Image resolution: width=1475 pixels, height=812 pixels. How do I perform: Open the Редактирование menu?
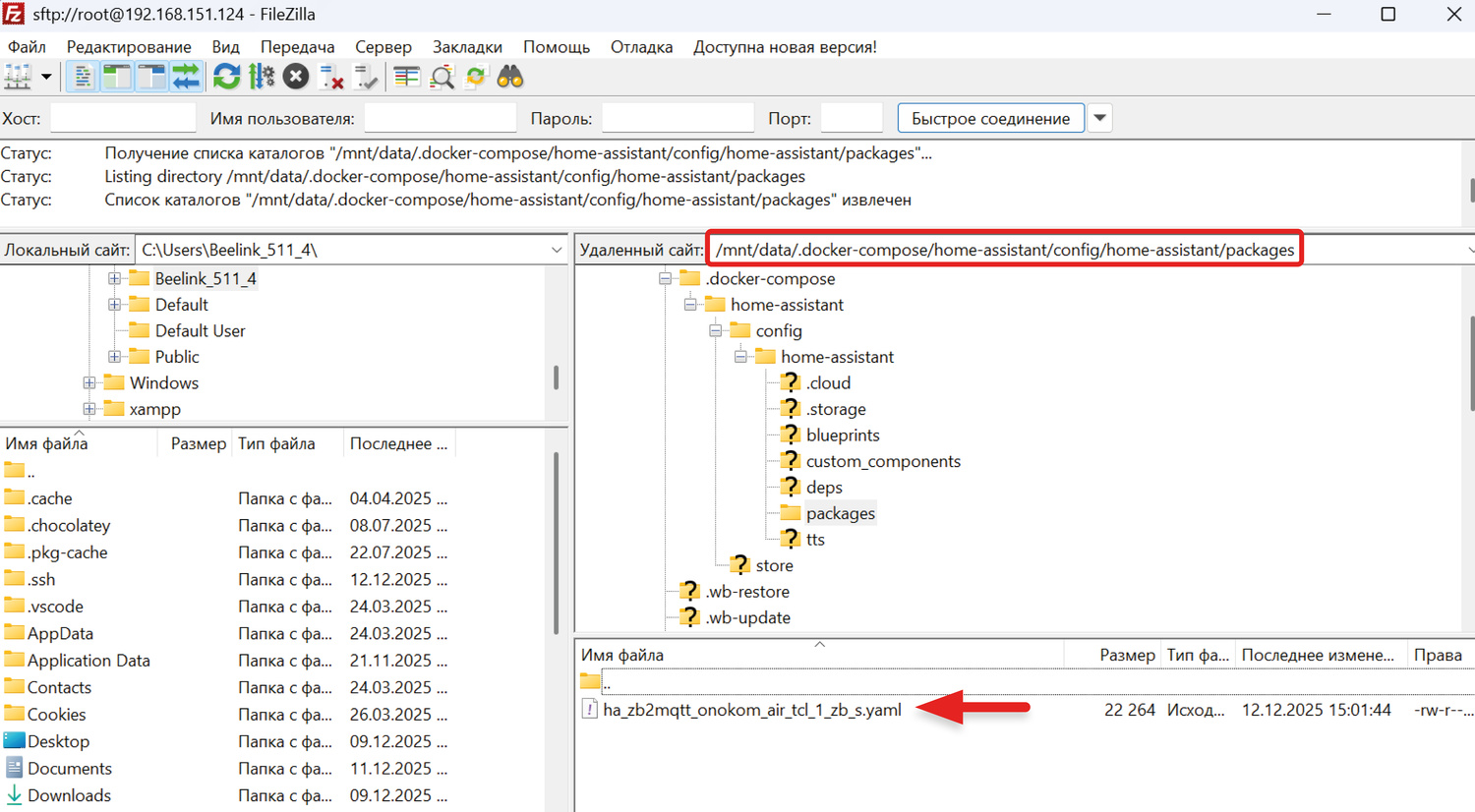(129, 46)
